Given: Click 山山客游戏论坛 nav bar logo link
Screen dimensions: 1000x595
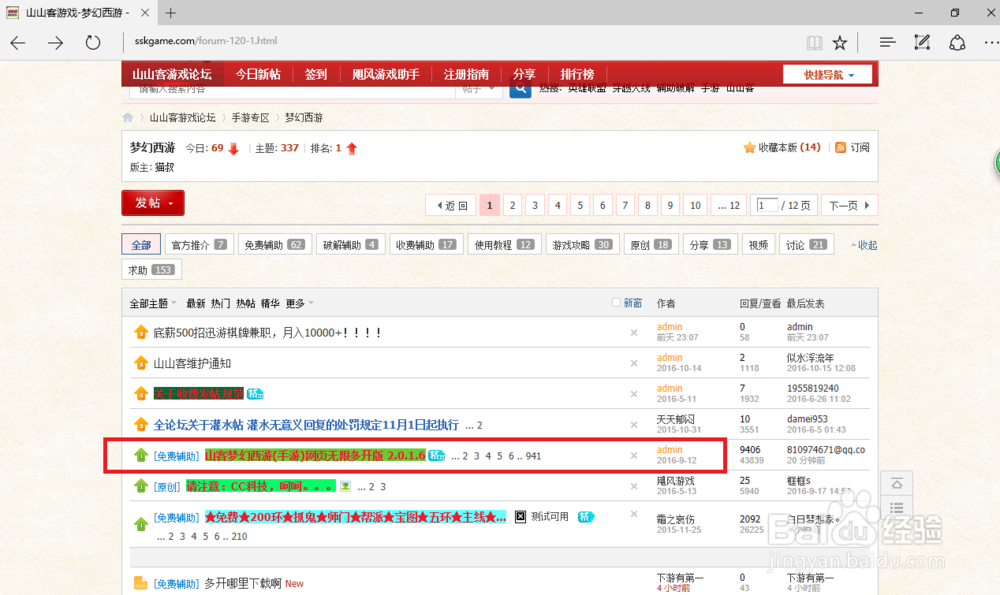Looking at the screenshot, I should click(x=172, y=75).
